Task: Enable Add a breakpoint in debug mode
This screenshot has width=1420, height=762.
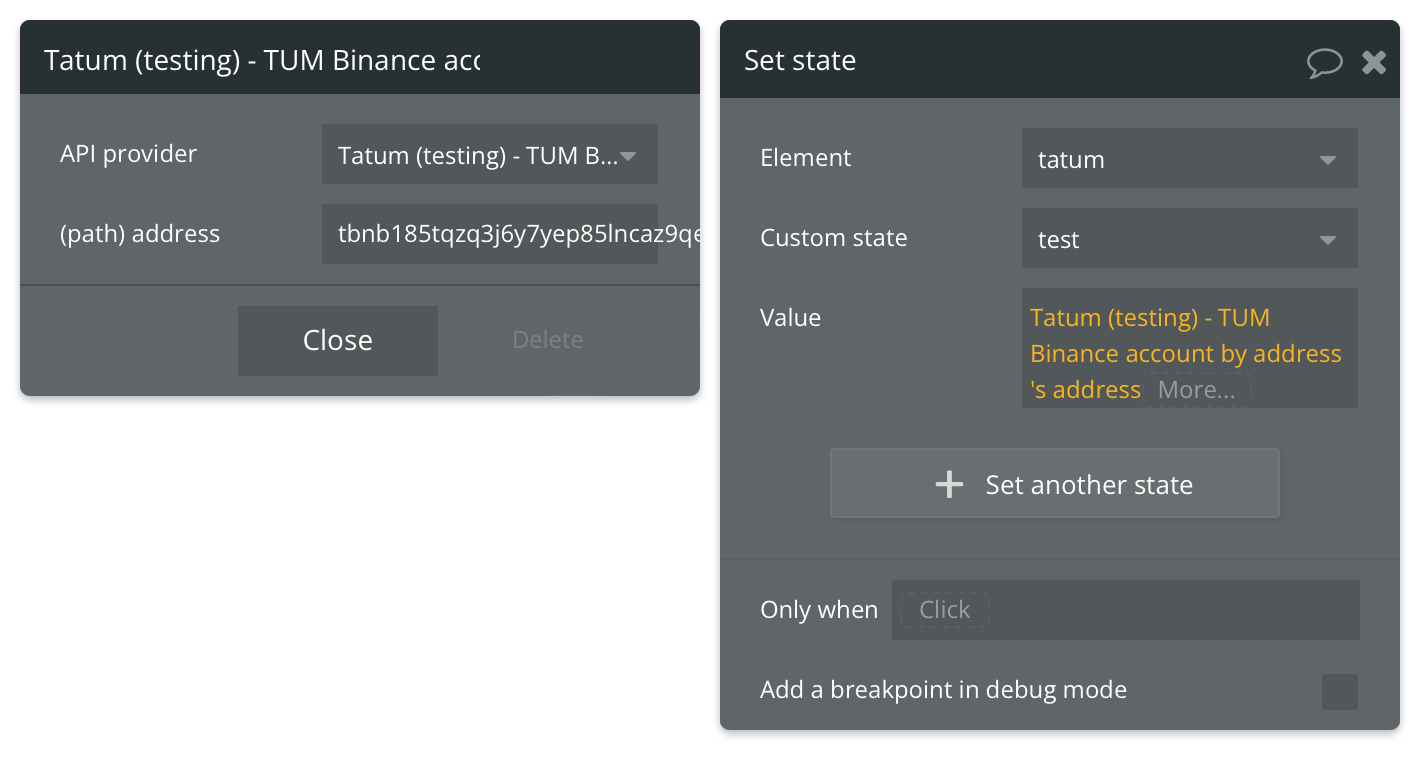Action: (x=1340, y=691)
